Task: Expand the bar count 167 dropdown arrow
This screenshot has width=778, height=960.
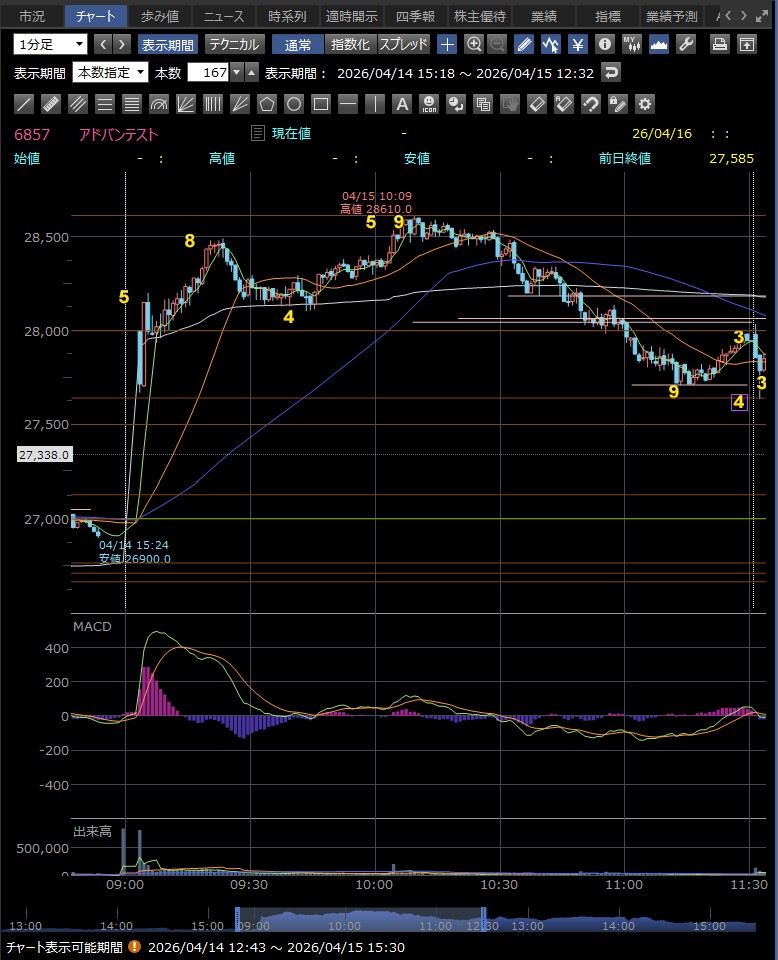Action: (236, 73)
